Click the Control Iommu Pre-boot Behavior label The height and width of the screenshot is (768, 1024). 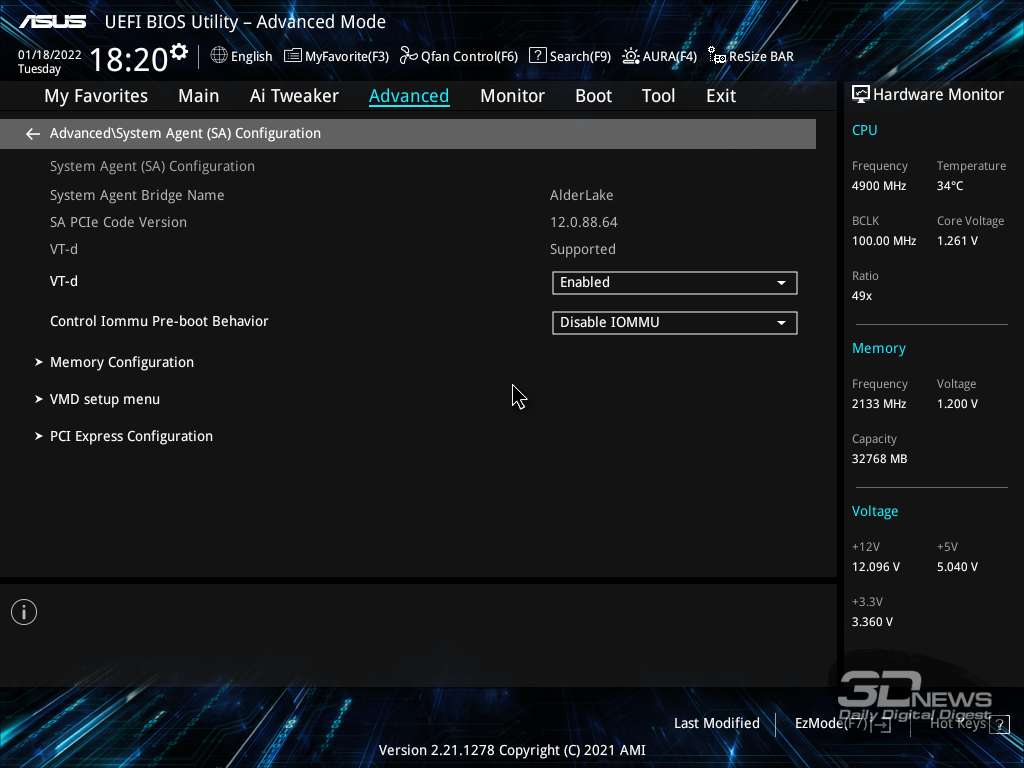(159, 321)
